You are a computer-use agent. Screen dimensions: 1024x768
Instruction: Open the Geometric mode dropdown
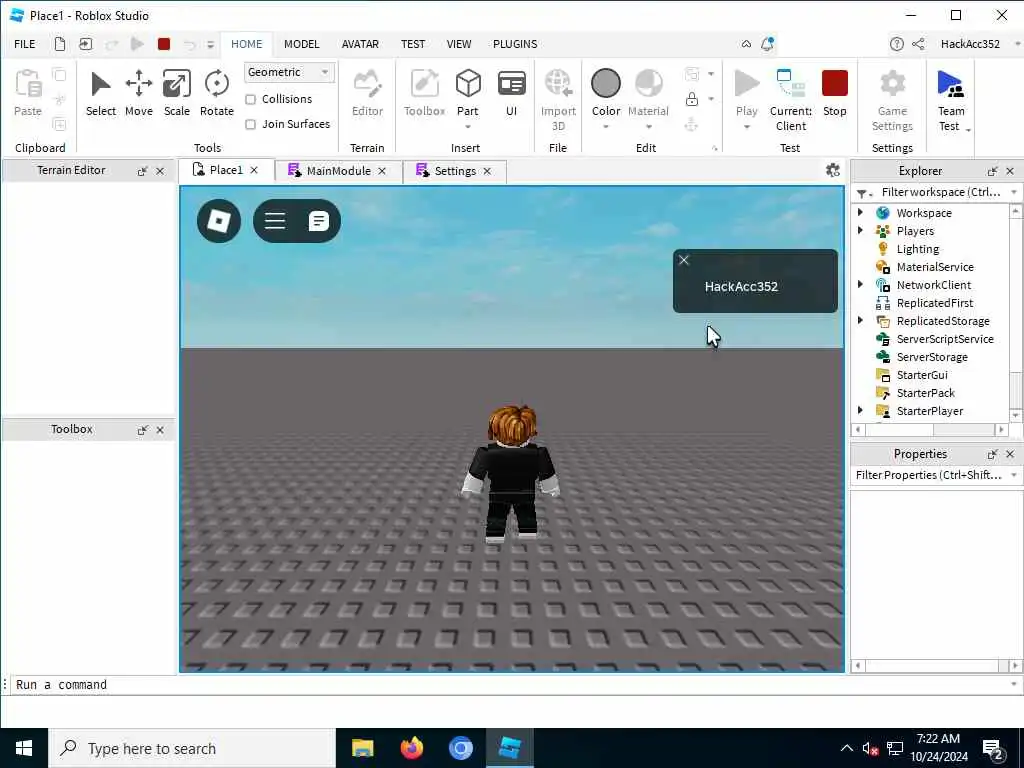[289, 72]
